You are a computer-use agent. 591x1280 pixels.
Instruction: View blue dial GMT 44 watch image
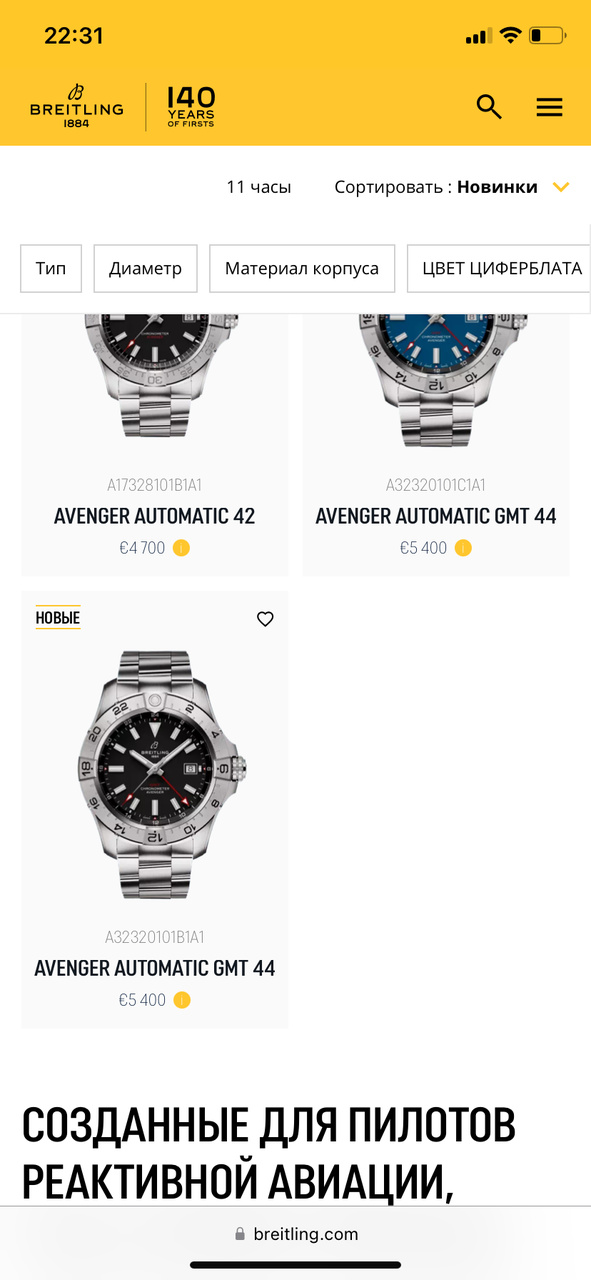pos(436,380)
